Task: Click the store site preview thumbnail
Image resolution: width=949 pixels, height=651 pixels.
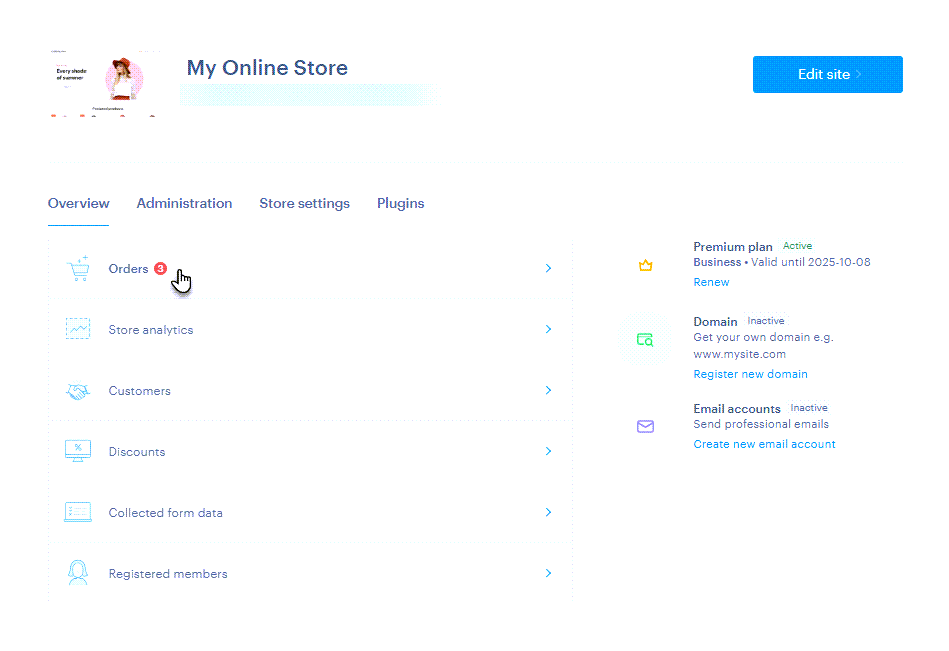Action: 104,83
